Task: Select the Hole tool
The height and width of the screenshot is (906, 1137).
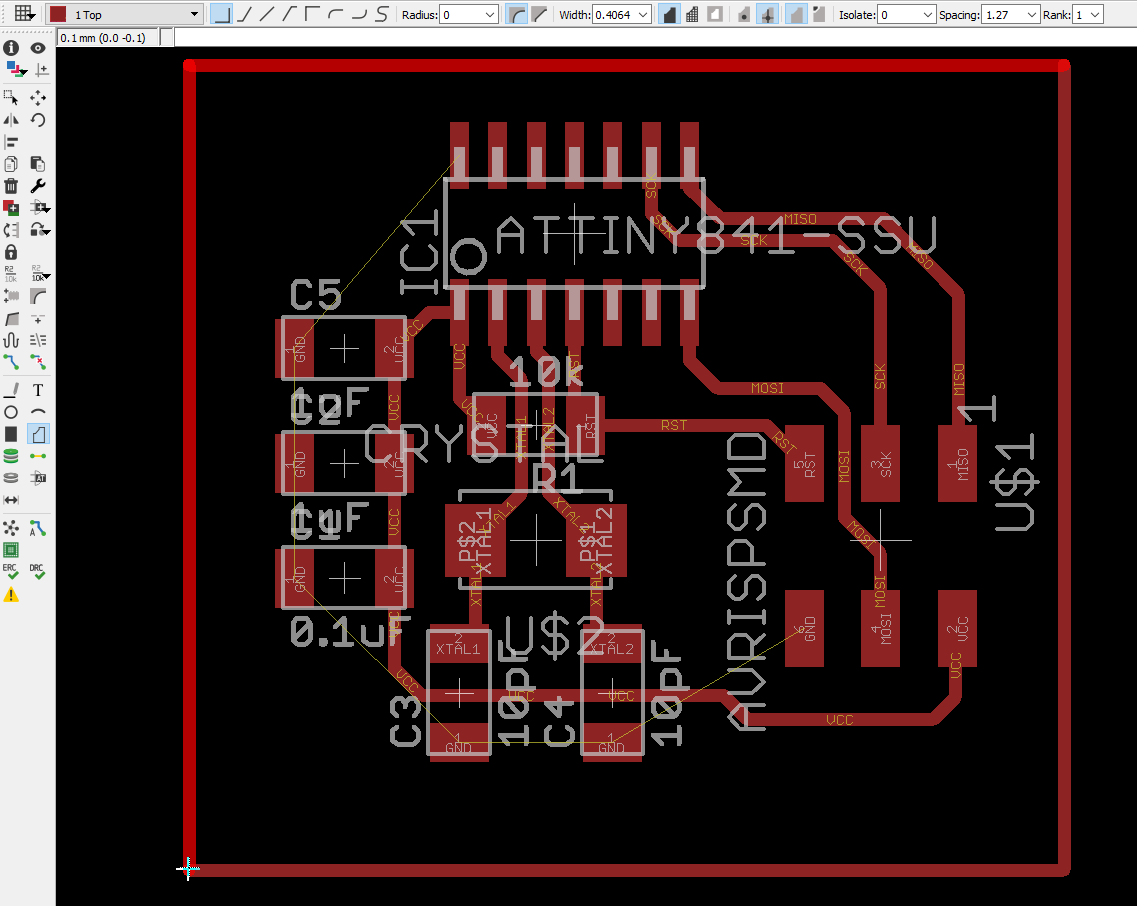Action: 11,477
